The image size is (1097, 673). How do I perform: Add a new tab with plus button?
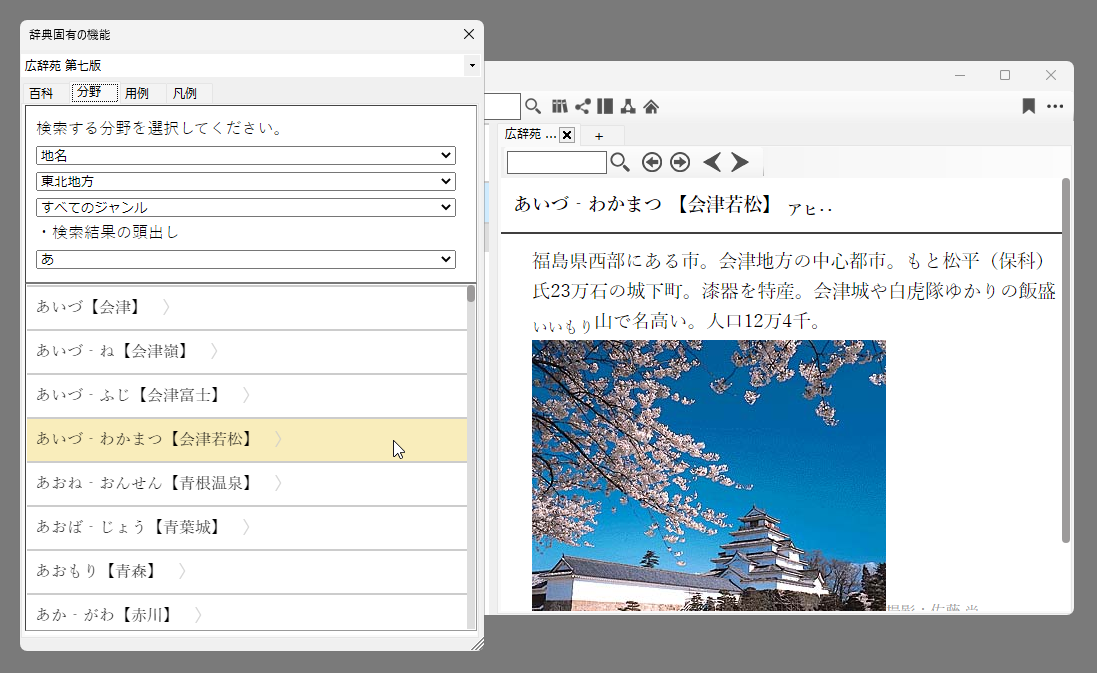pyautogui.click(x=599, y=135)
